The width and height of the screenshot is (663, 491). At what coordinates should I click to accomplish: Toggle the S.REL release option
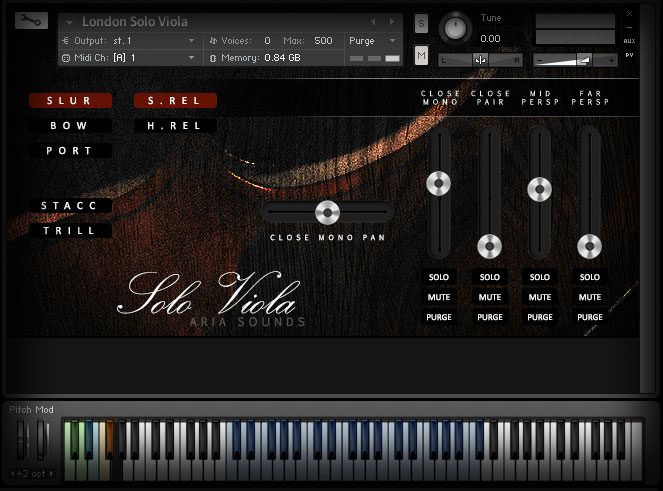coord(175,101)
